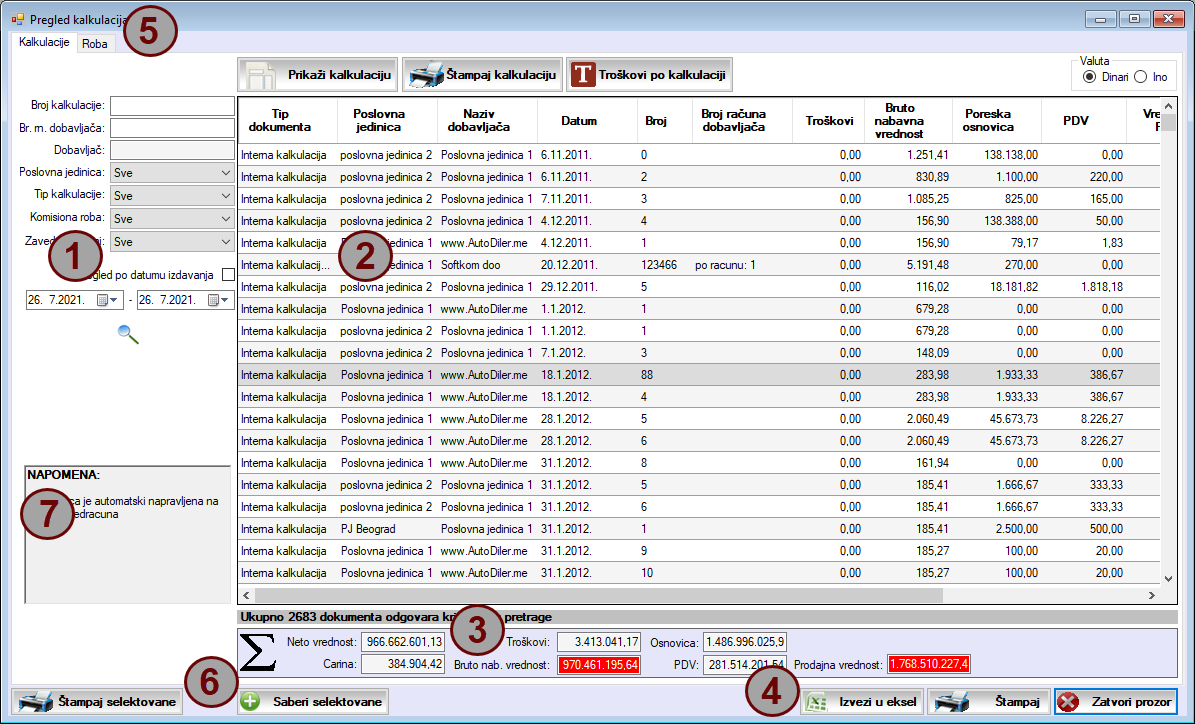Click the Broj kalkulacije input field
This screenshot has height=724, width=1195.
(172, 105)
